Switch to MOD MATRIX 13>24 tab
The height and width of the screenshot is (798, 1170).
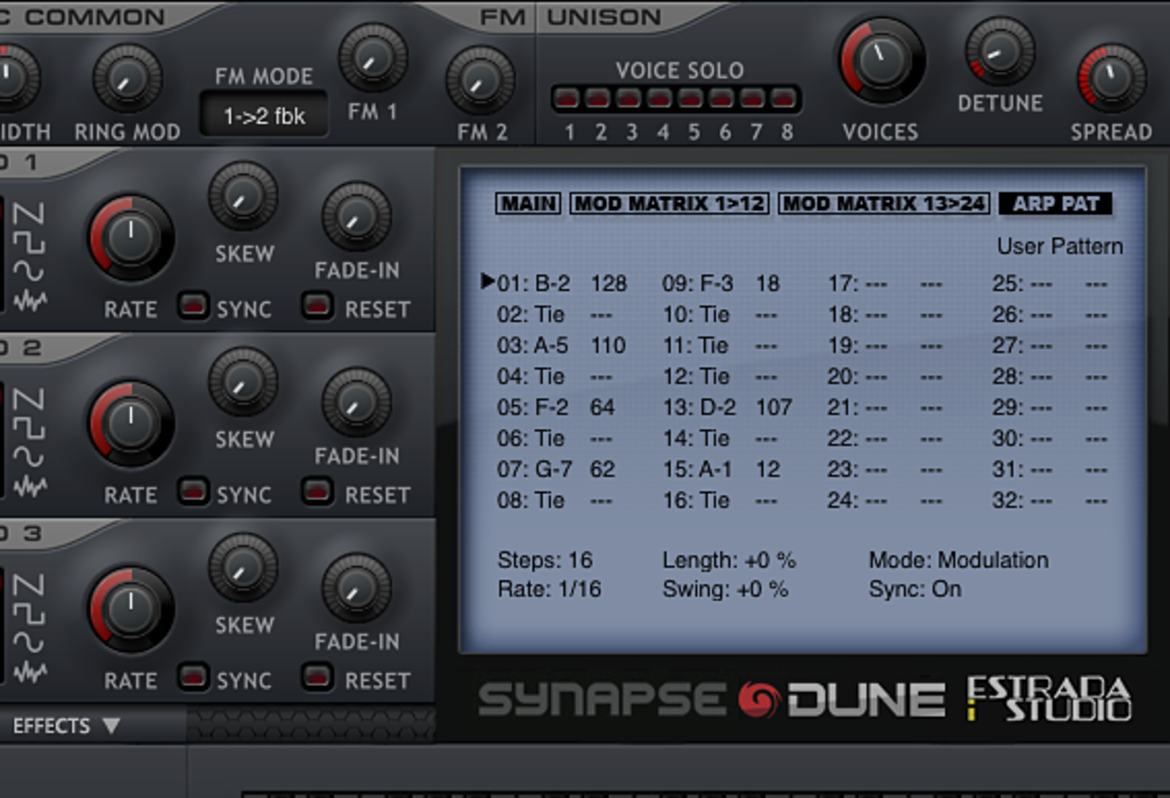884,204
